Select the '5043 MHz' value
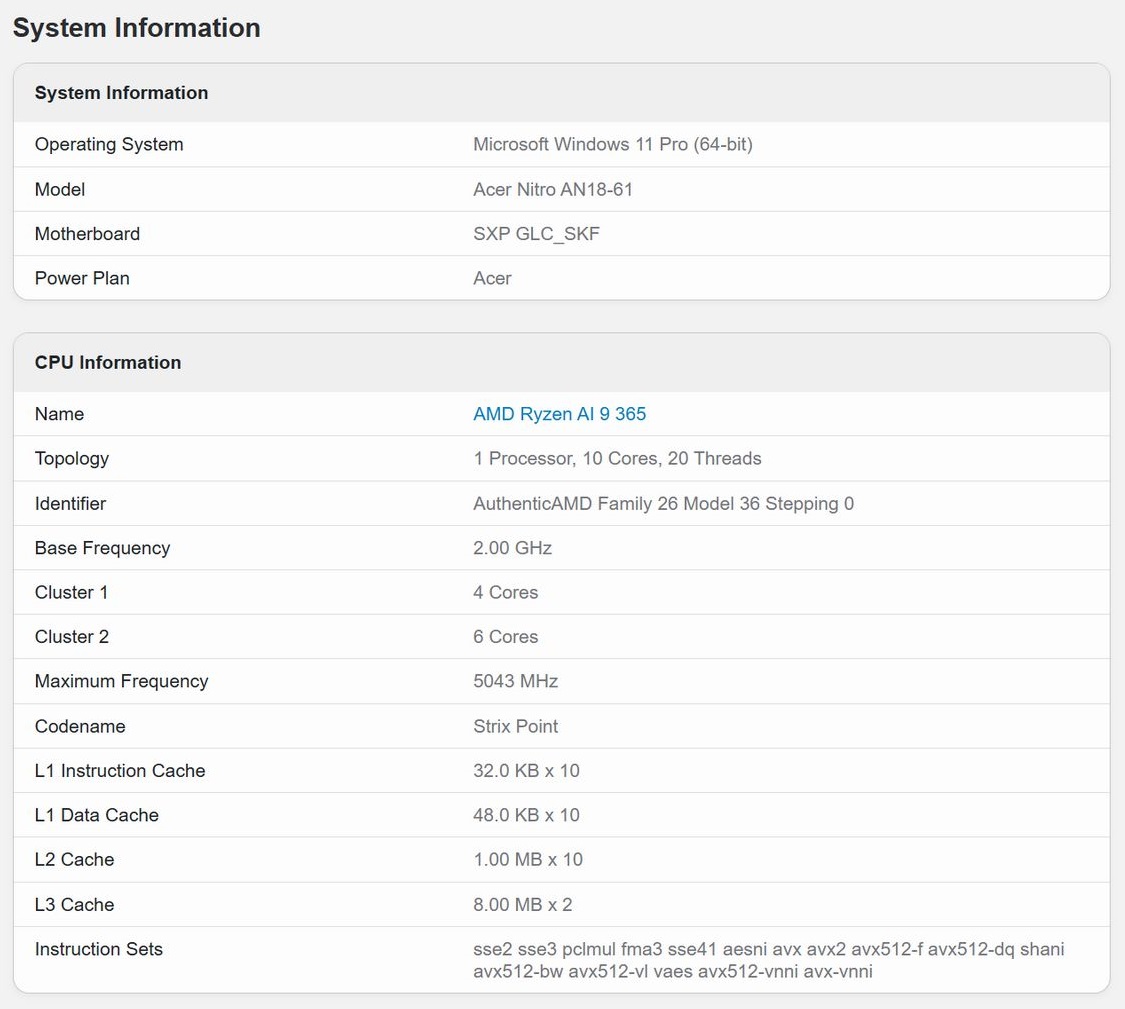Image resolution: width=1125 pixels, height=1009 pixels. tap(515, 681)
